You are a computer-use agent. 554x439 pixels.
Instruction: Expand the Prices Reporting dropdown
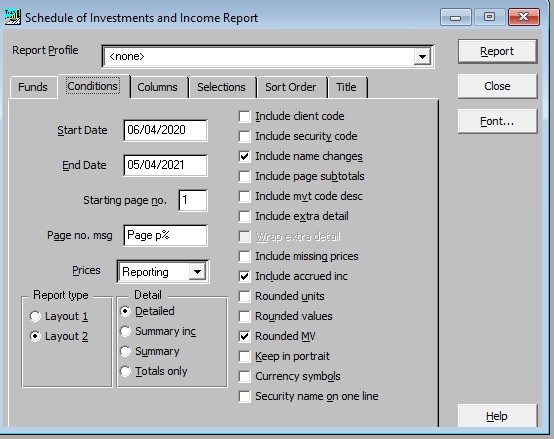point(197,272)
